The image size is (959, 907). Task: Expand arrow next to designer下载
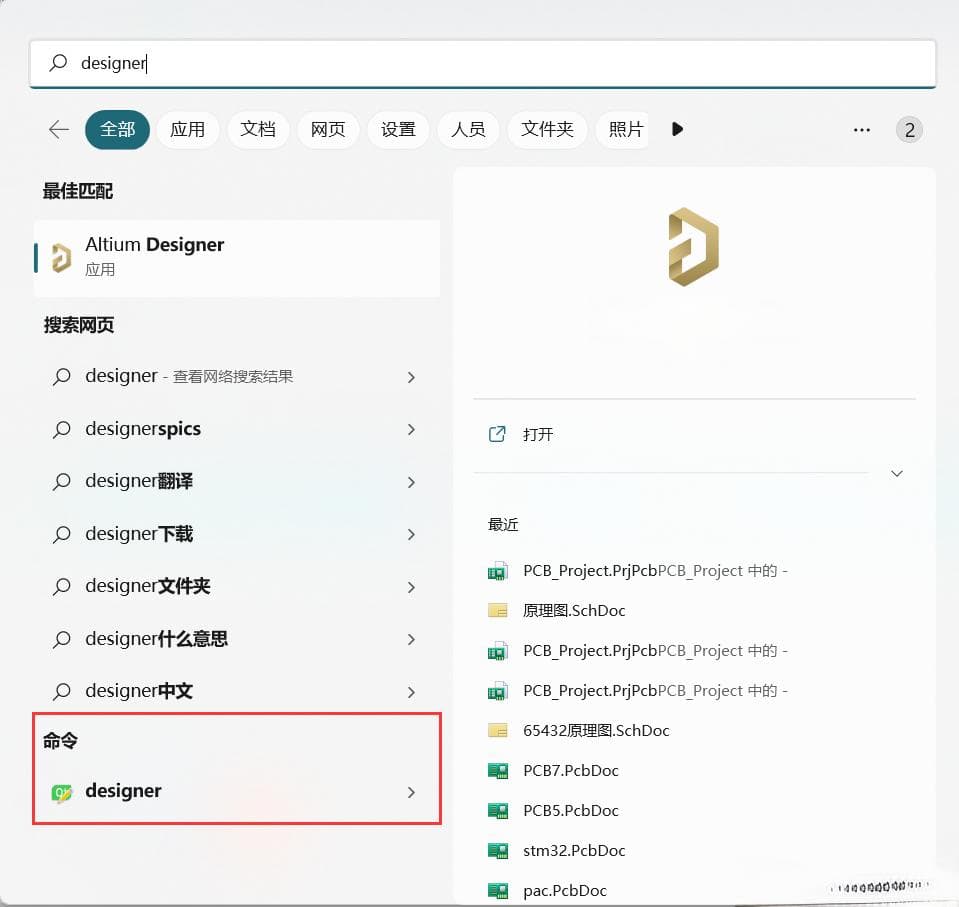pyautogui.click(x=412, y=535)
